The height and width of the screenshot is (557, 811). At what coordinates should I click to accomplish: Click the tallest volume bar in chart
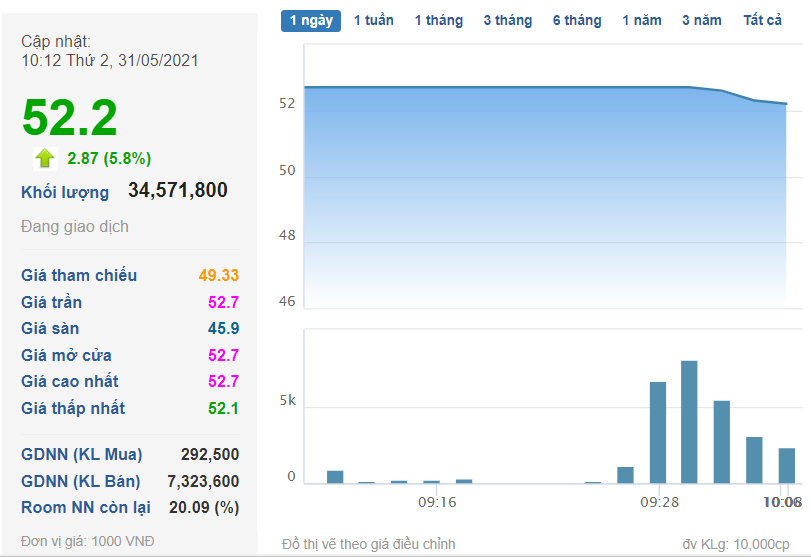[x=689, y=422]
